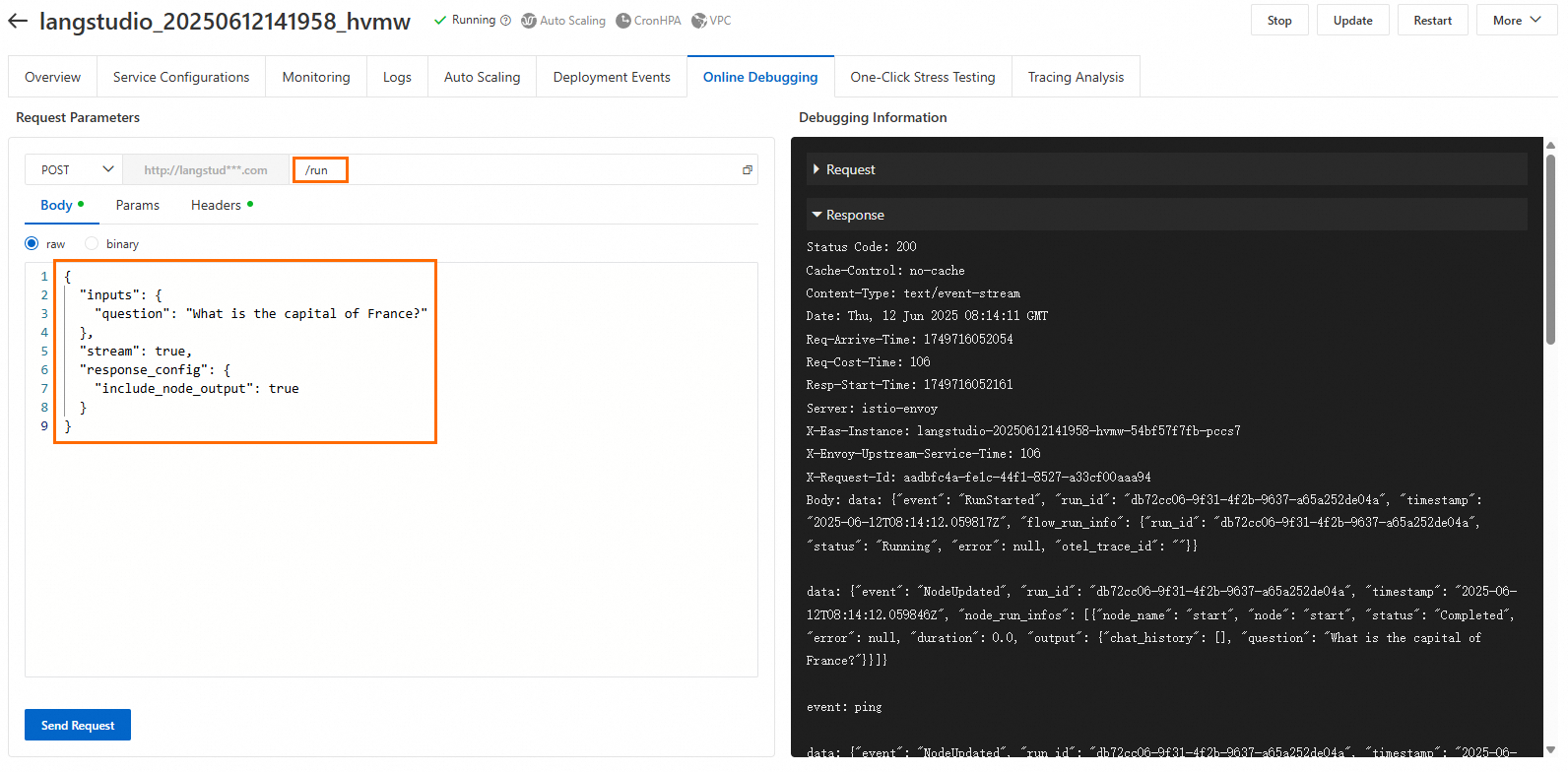Select the Body request tab
This screenshot has height=772, width=1568.
(x=62, y=205)
